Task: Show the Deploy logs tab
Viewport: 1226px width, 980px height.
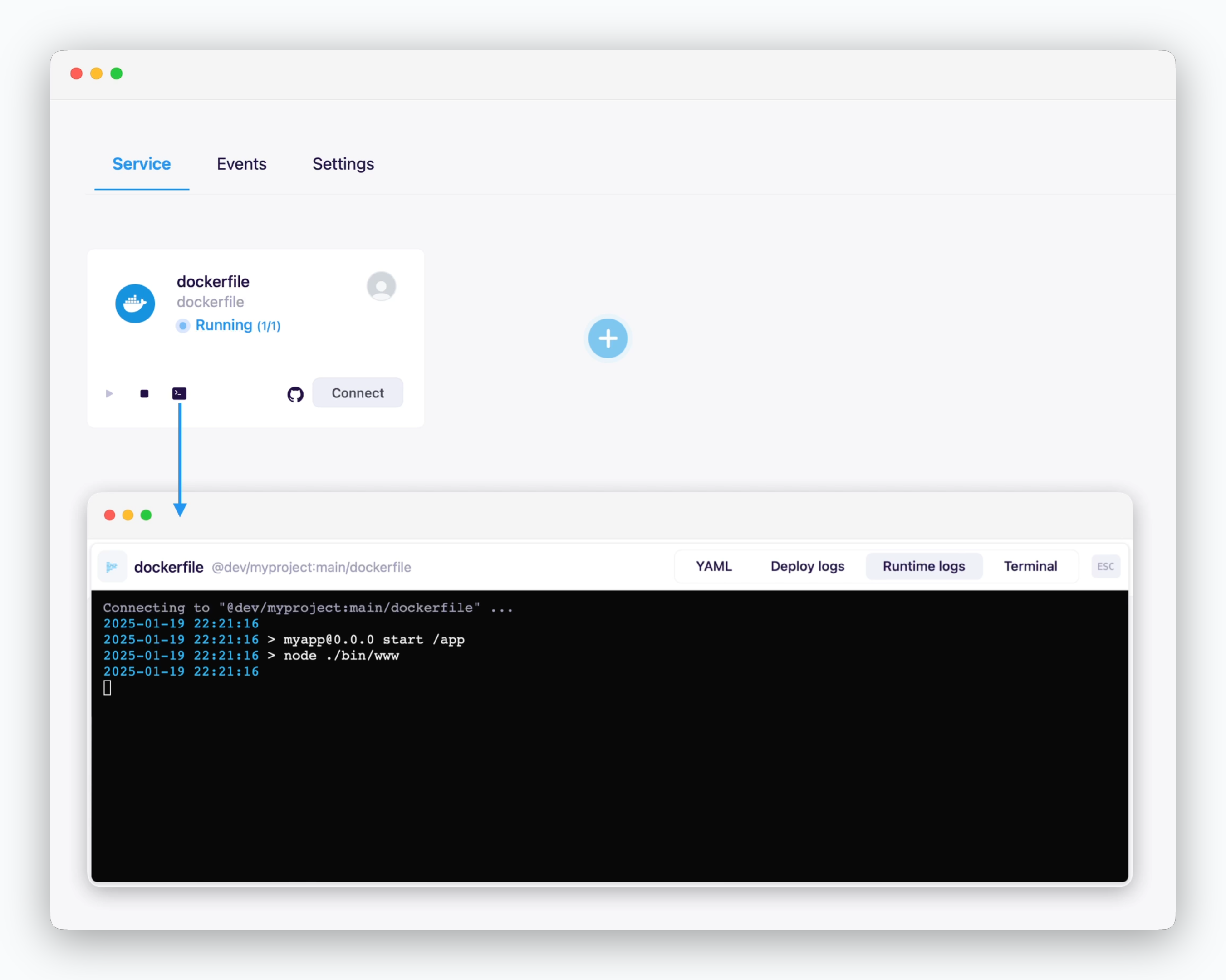Action: point(808,566)
